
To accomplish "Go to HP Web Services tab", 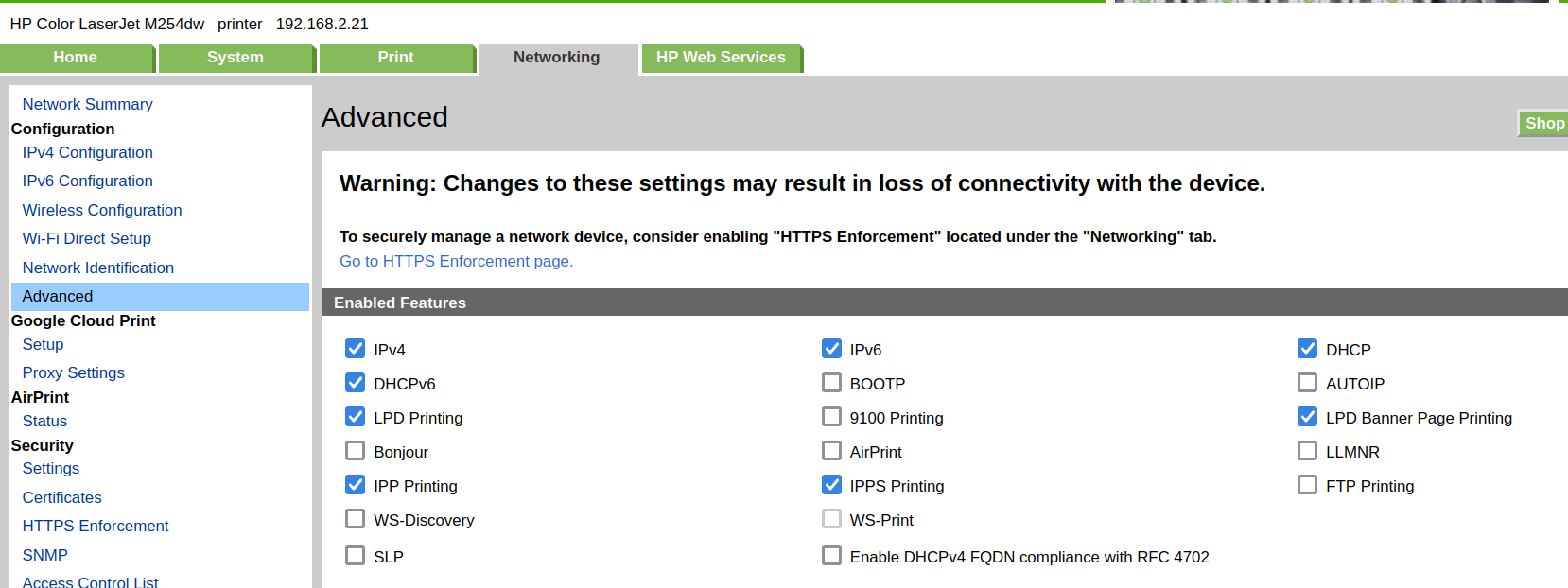I will (721, 58).
